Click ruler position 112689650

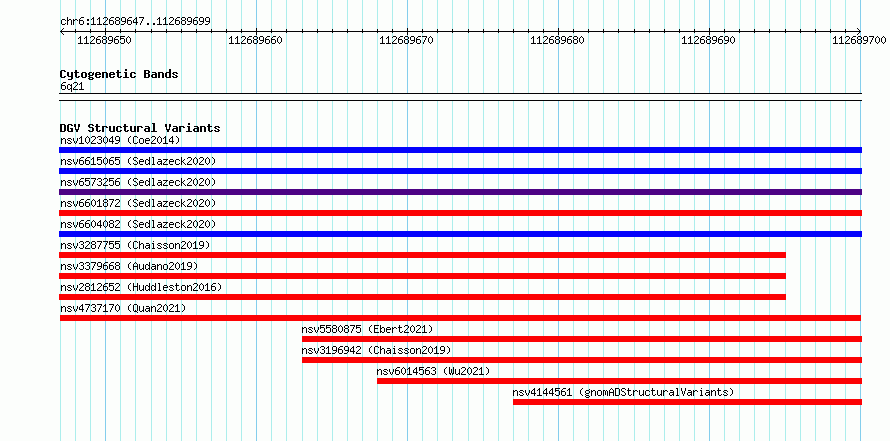coord(104,40)
